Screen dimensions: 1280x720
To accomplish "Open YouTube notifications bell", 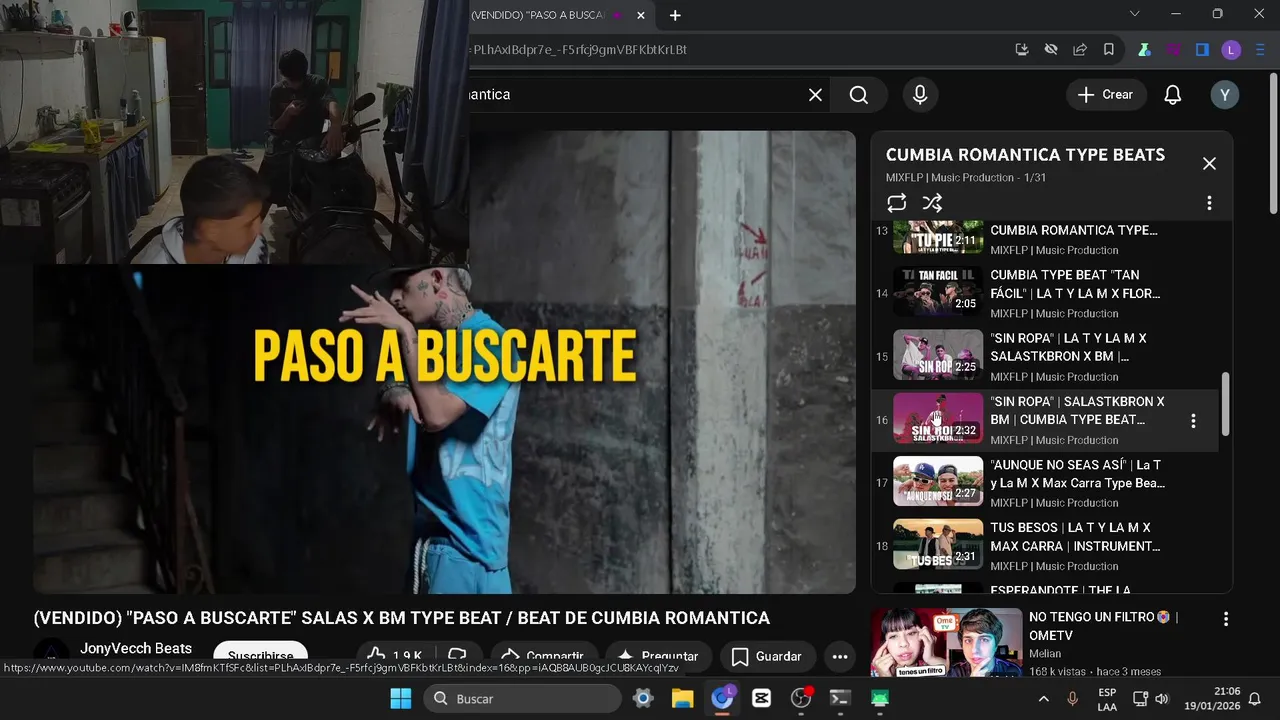I will [x=1173, y=95].
